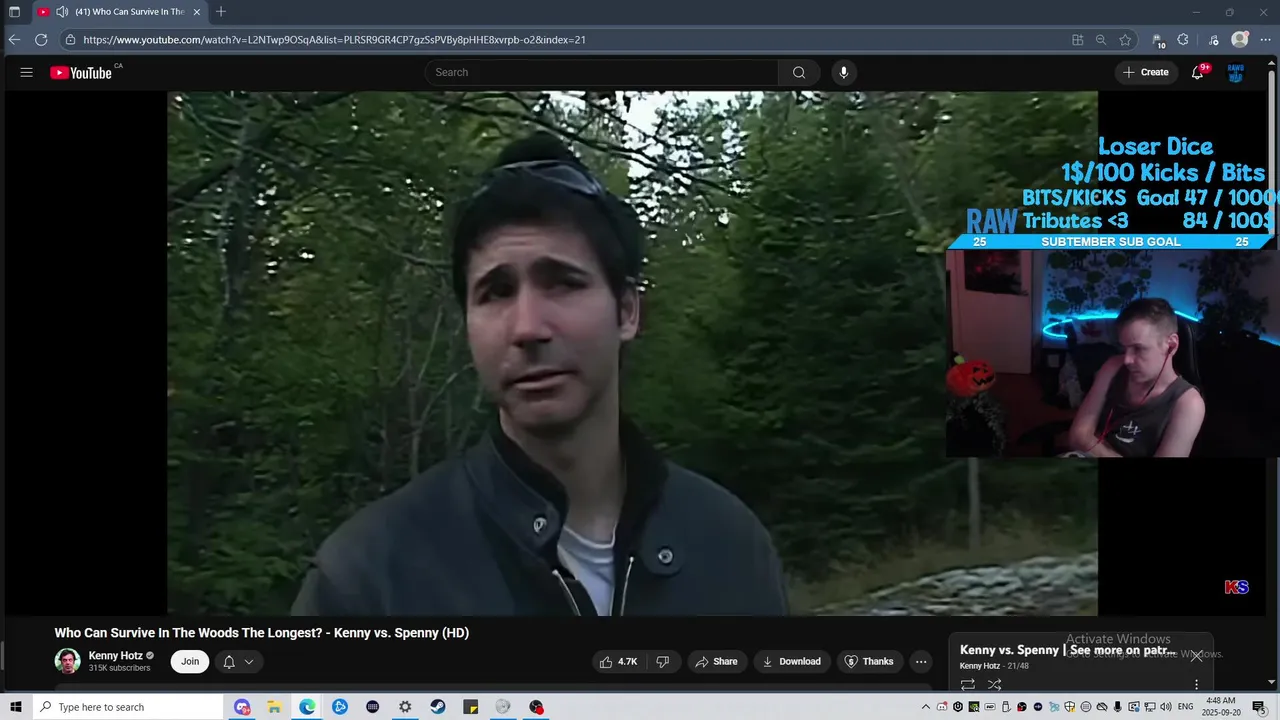Select the 315K subscribers text

tap(120, 668)
